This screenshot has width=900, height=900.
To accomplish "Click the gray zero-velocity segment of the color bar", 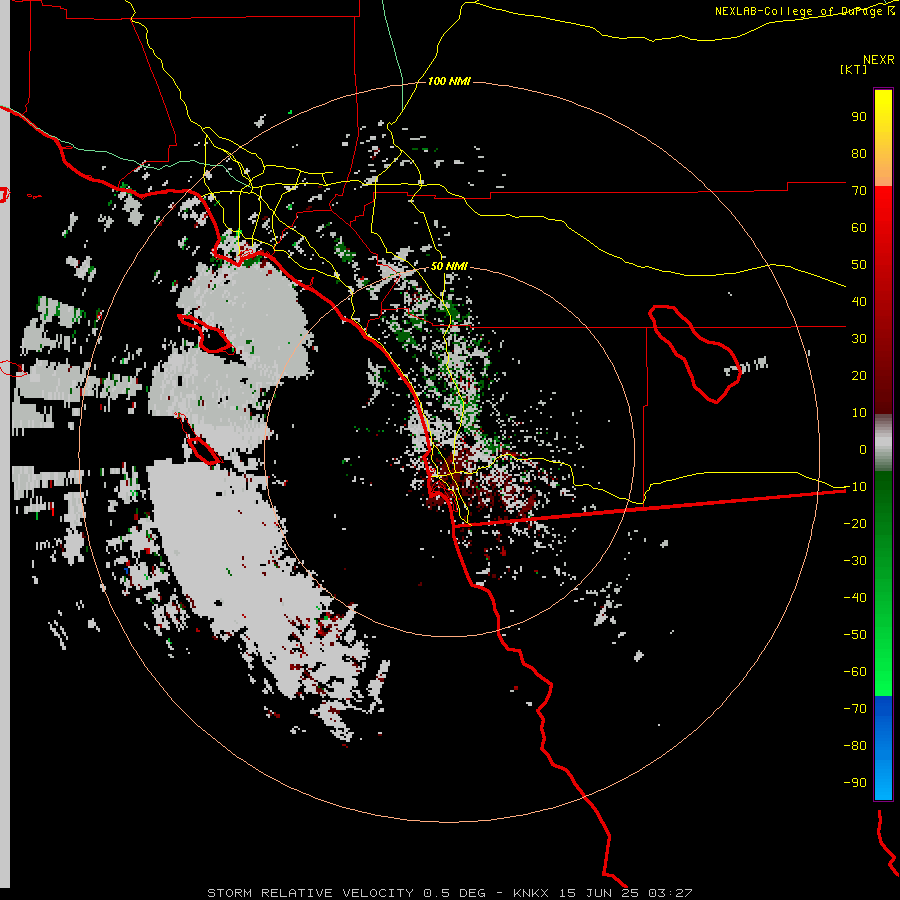I will 883,443.
